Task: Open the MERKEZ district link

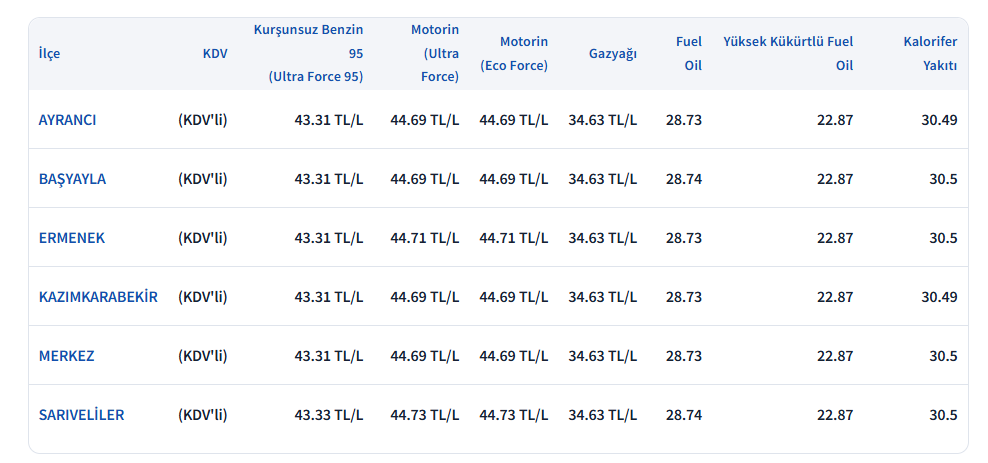Action: [x=66, y=356]
